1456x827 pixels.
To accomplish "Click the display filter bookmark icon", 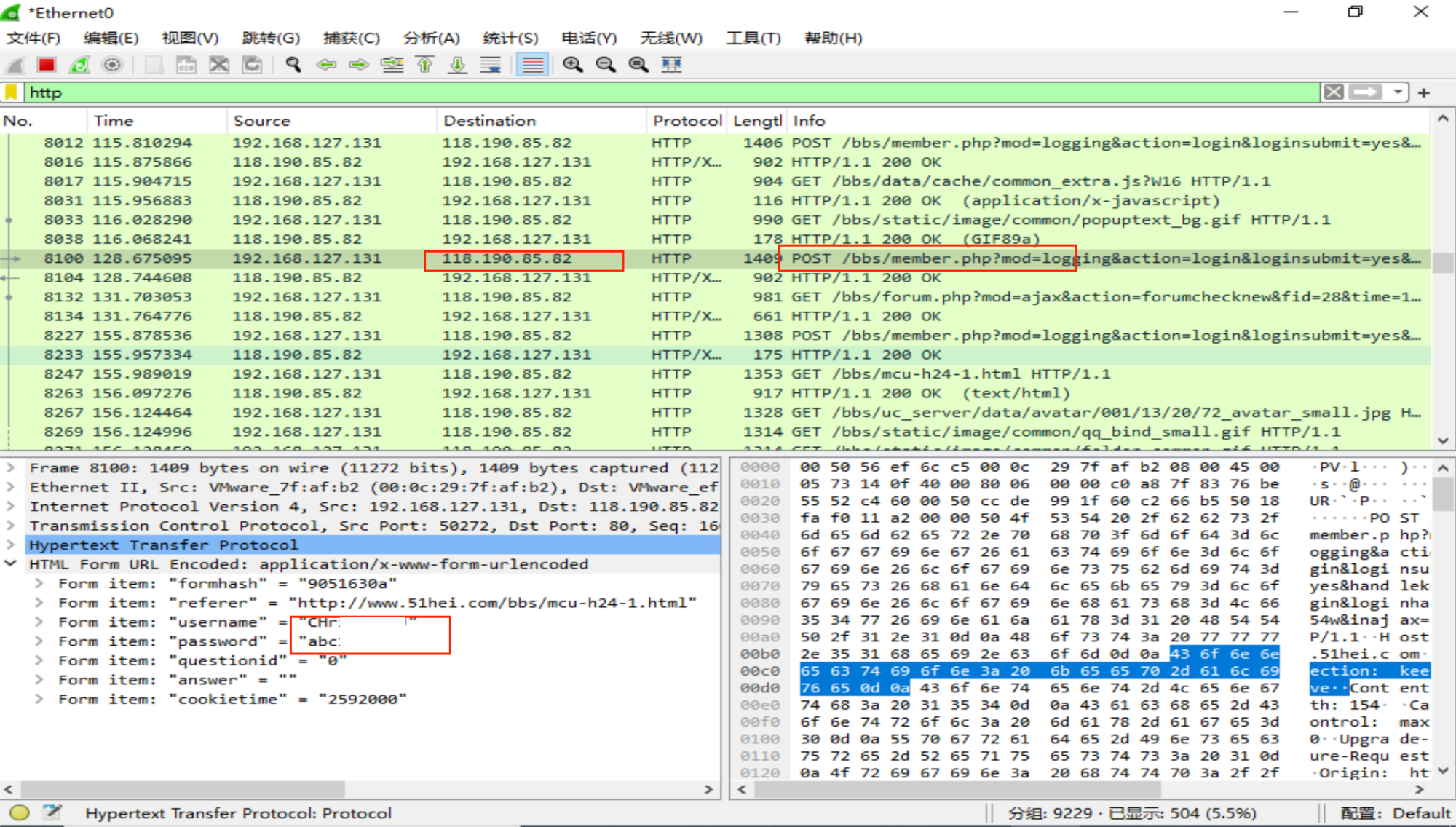I will 12,92.
